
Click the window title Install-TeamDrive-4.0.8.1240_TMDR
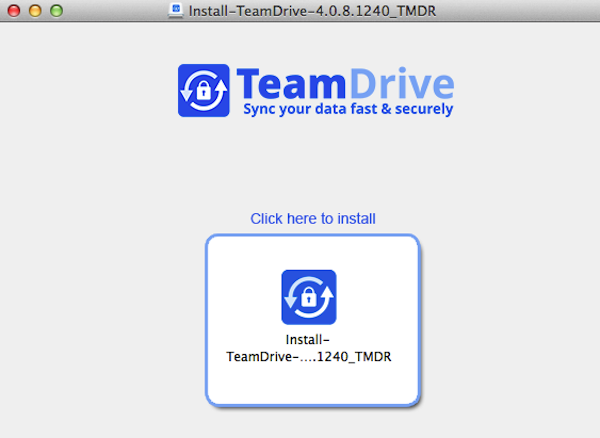312,11
